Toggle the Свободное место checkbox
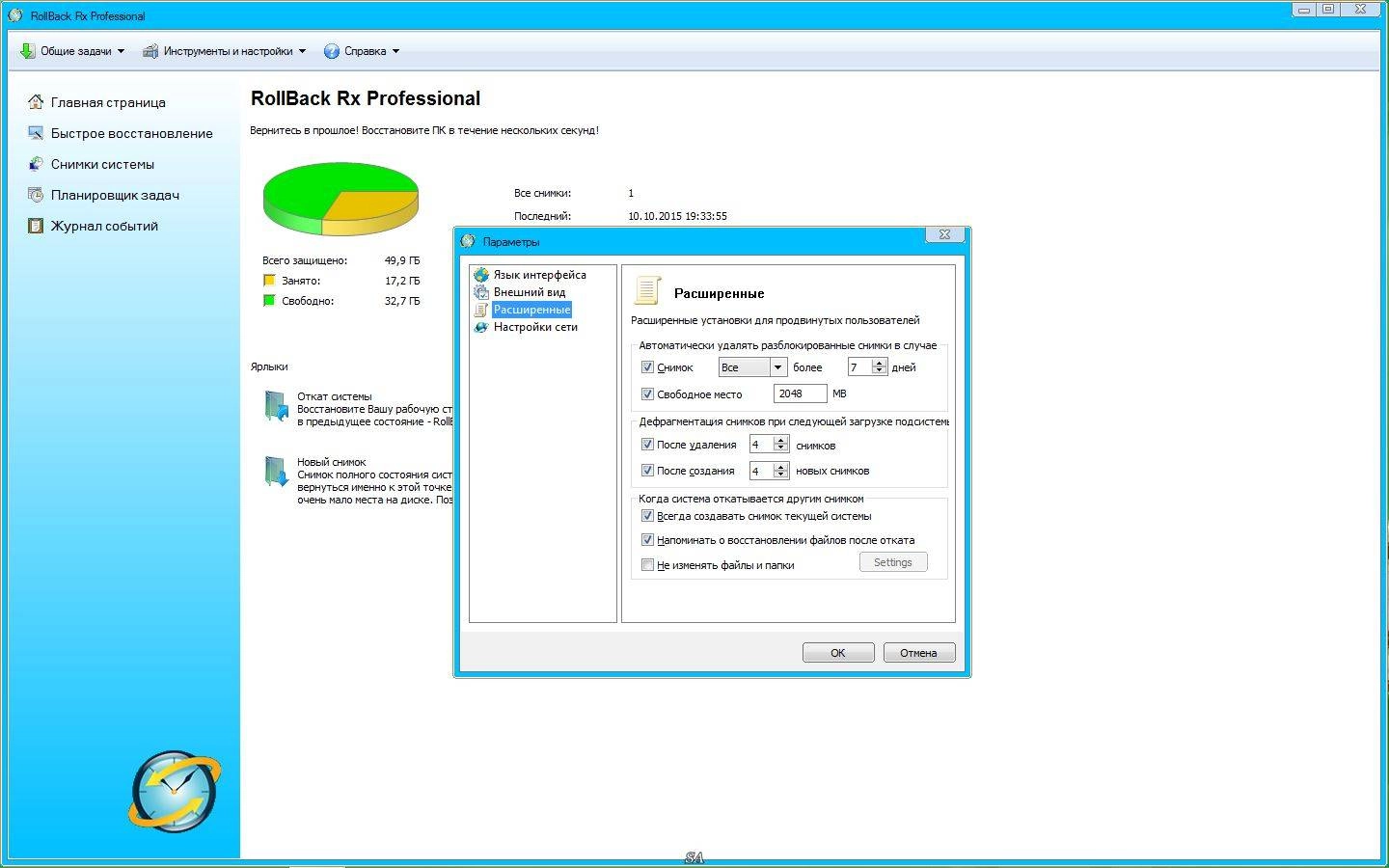 [647, 393]
